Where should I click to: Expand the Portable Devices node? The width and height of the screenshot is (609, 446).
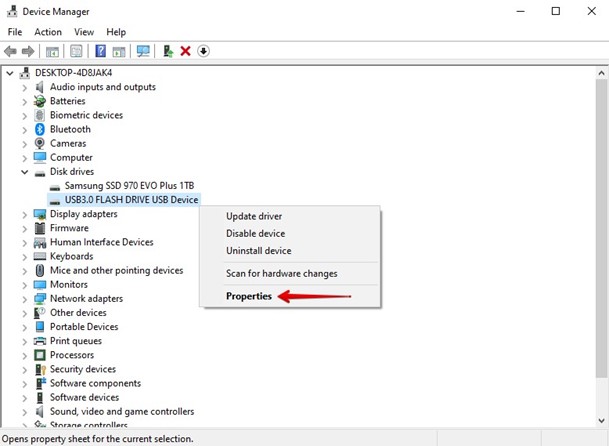(24, 328)
